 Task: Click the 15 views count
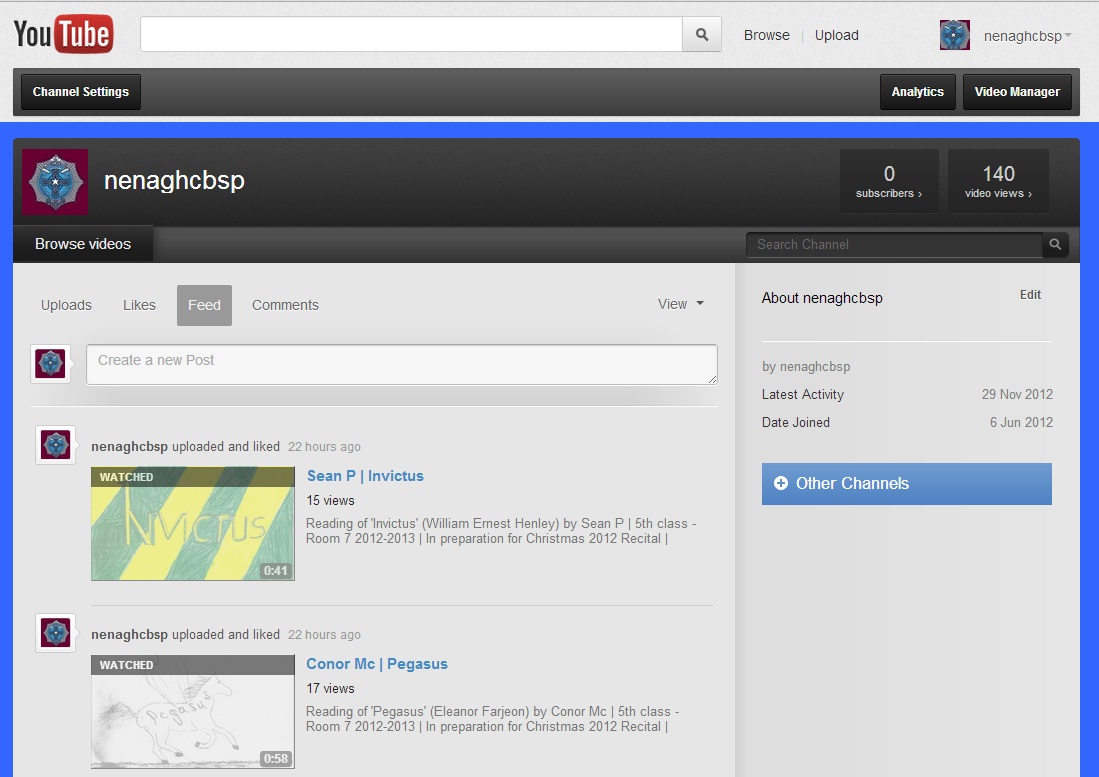point(330,500)
